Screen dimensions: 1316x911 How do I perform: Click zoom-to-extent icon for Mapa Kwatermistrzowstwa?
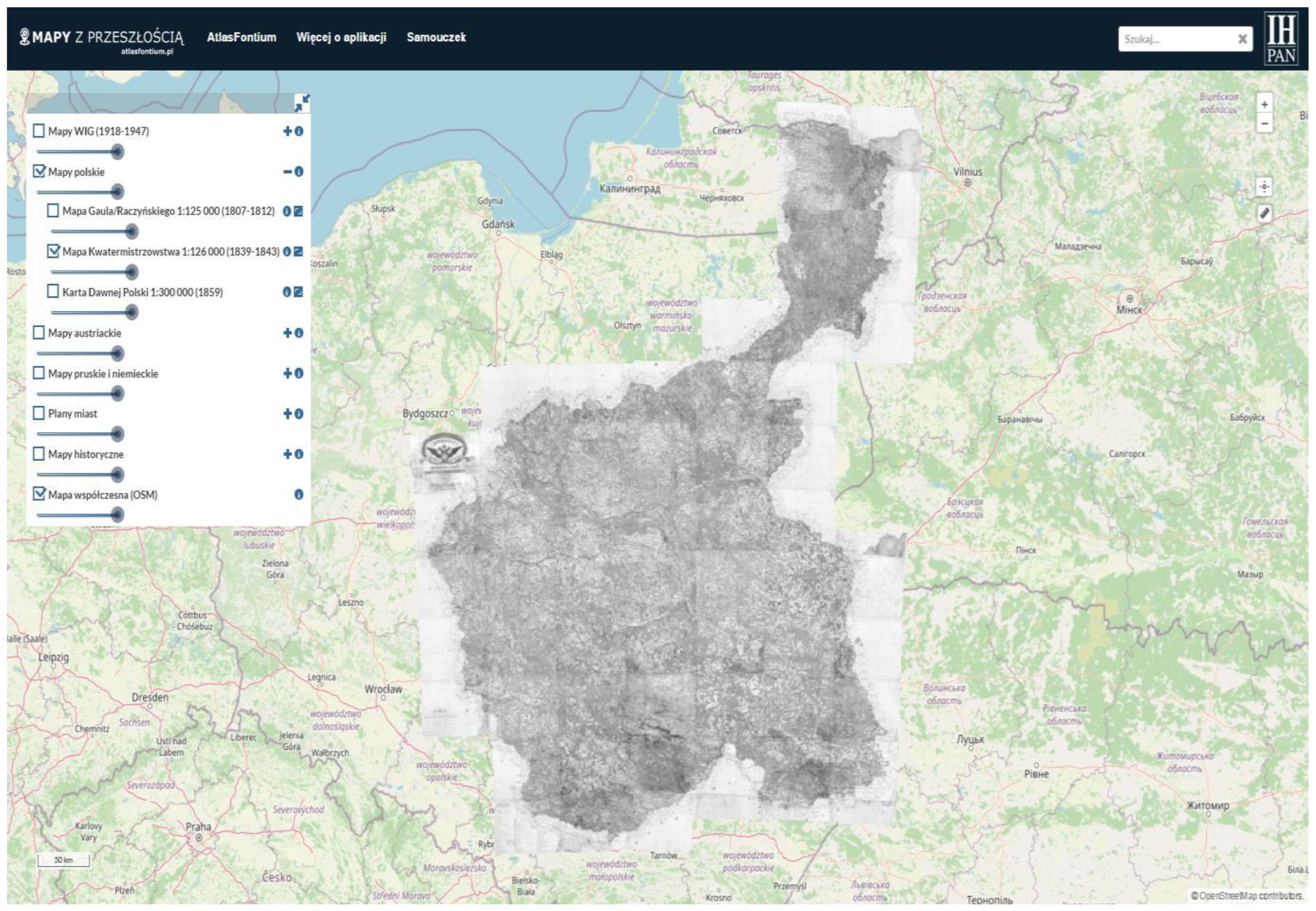pos(298,252)
